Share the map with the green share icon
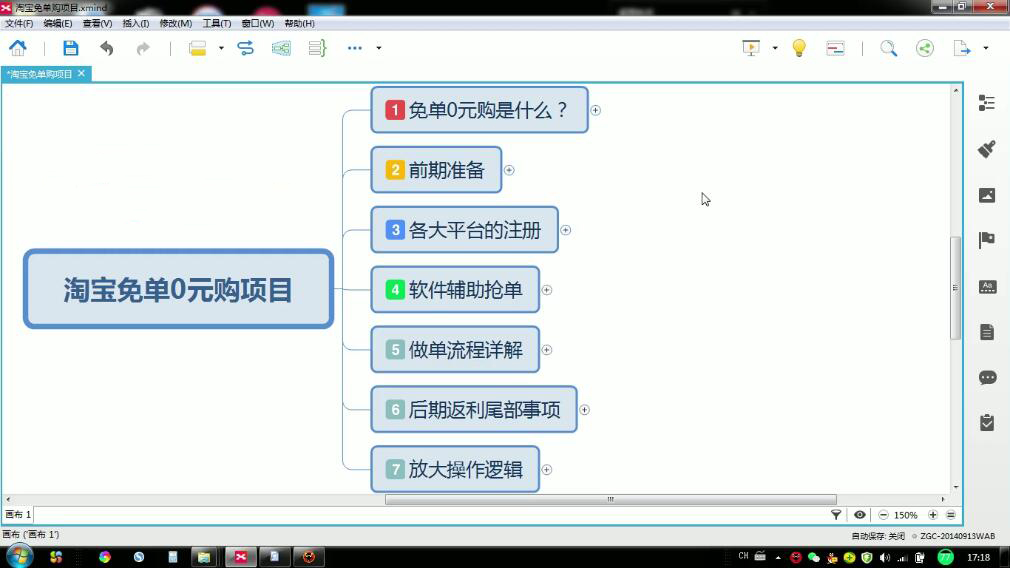 click(x=925, y=48)
